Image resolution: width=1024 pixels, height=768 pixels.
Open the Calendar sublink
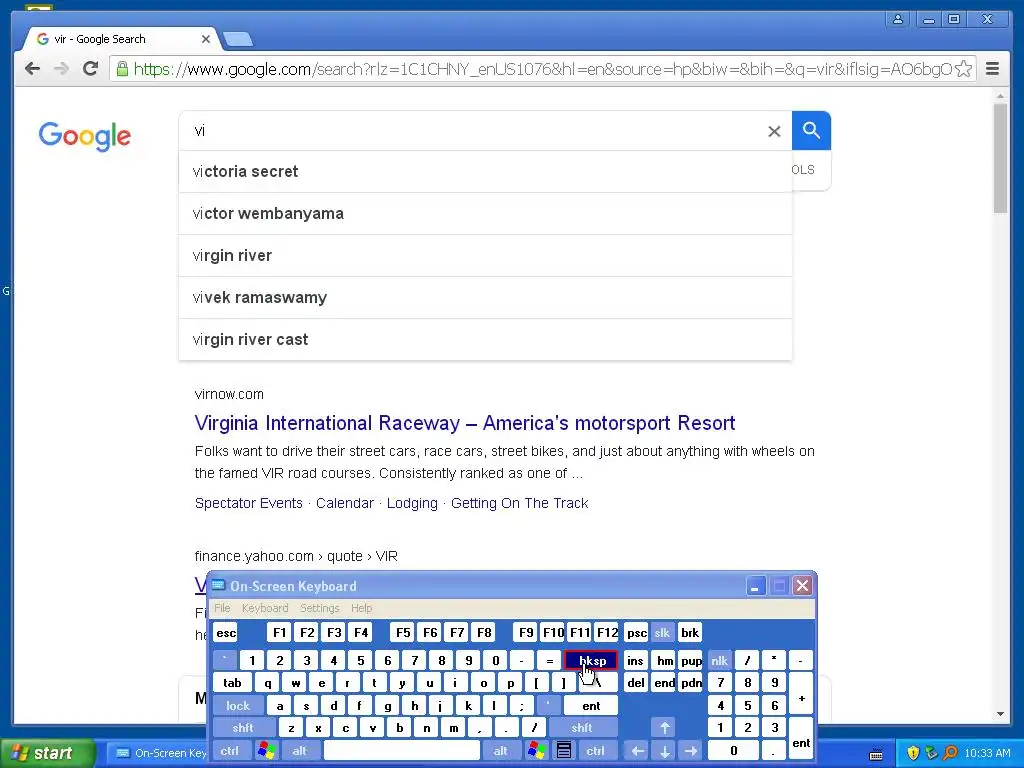(x=345, y=503)
